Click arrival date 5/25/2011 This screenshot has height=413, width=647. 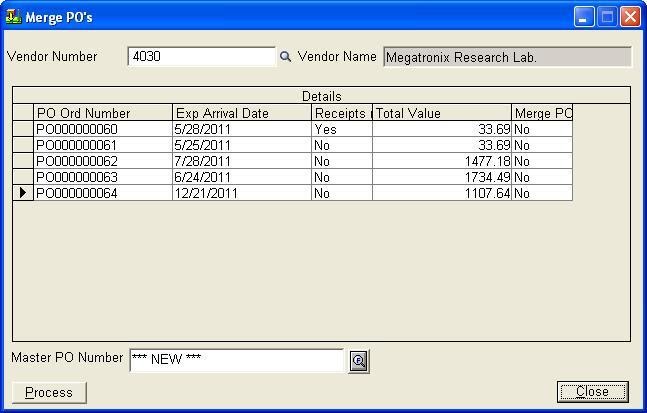[242, 145]
